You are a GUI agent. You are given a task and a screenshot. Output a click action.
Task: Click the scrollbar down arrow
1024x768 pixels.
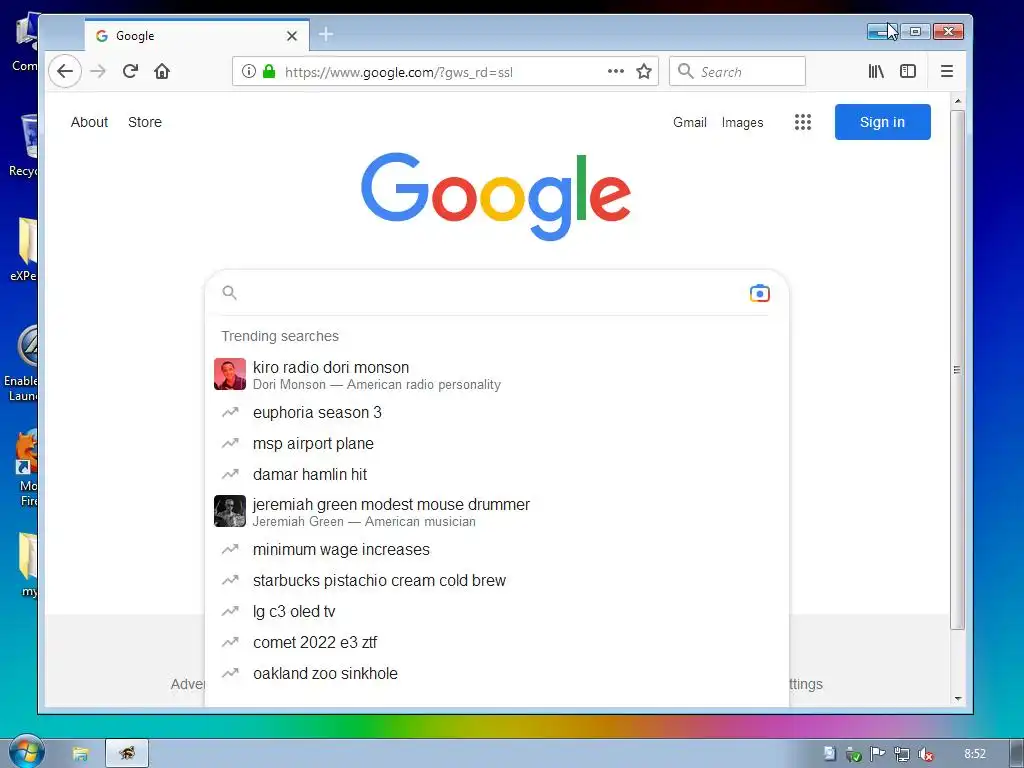click(957, 698)
